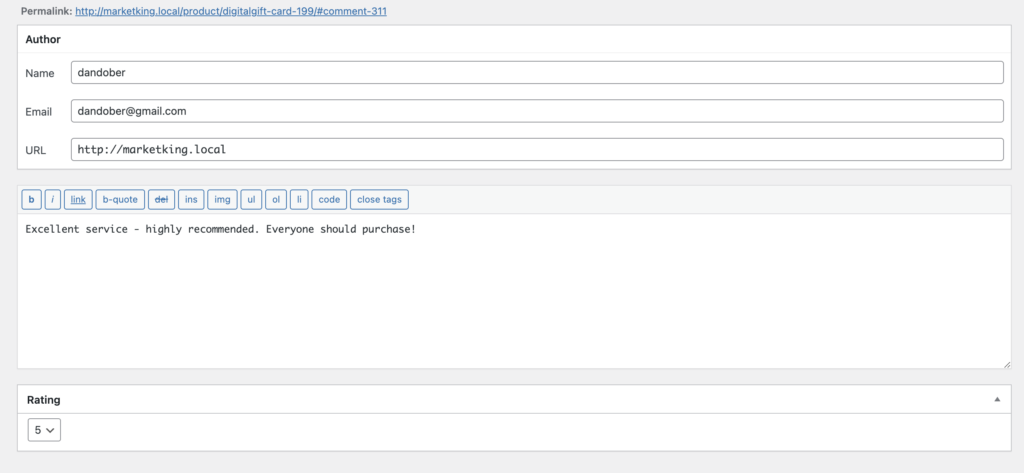1024x473 pixels.
Task: Insert code tag with code button
Action: pos(329,199)
